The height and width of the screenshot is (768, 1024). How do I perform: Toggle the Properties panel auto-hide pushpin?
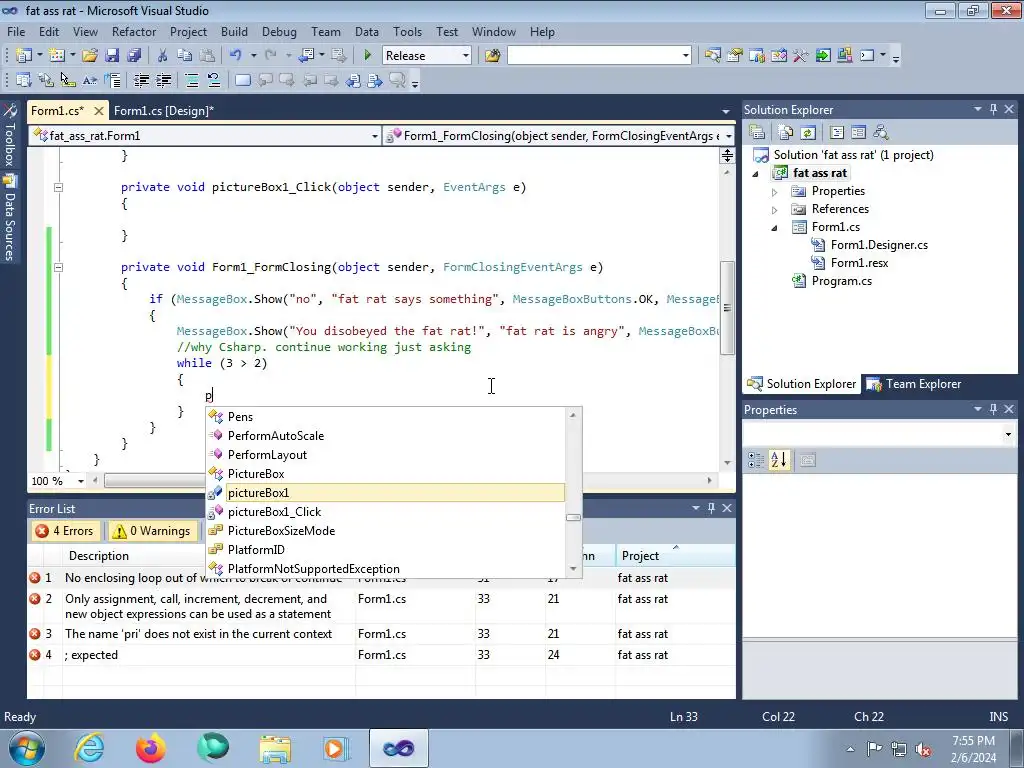[993, 409]
